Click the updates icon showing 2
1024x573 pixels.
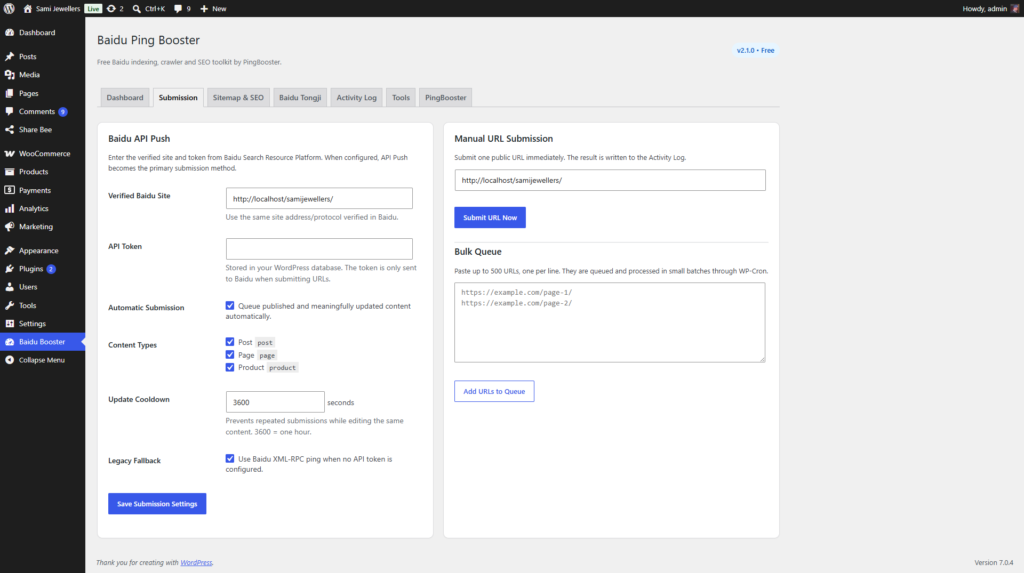(111, 8)
